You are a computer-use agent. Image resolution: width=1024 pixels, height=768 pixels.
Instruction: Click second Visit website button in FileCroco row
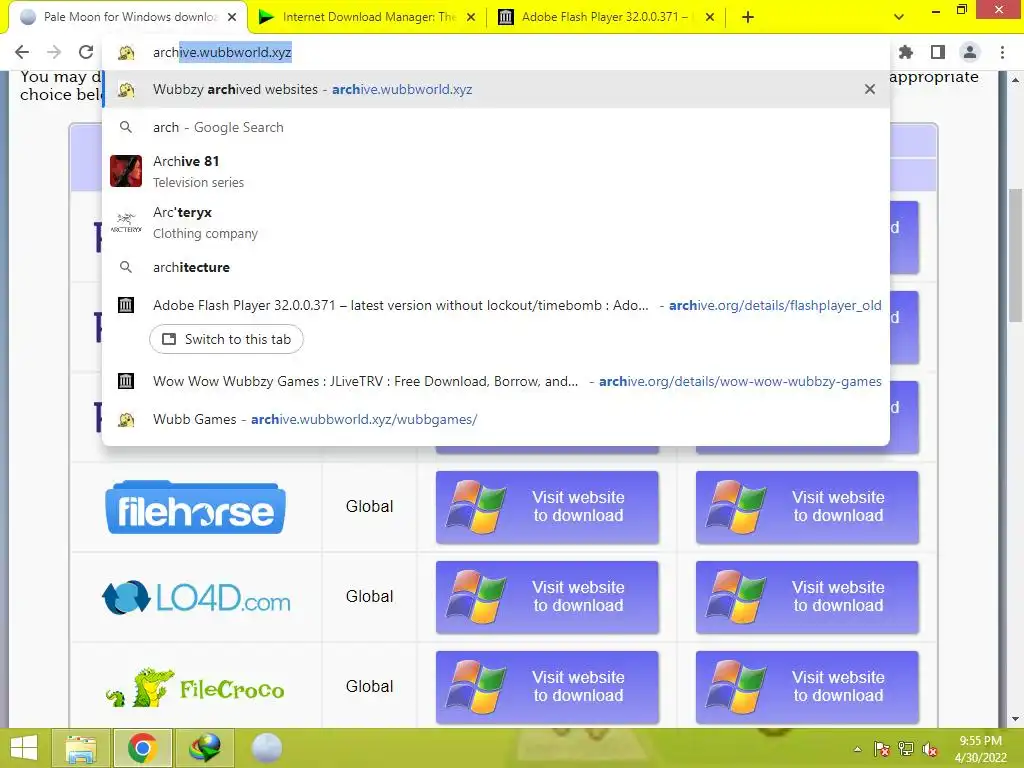pos(807,687)
